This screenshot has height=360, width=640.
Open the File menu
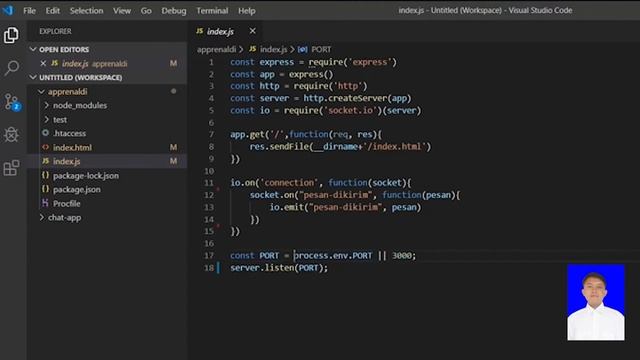pyautogui.click(x=29, y=11)
